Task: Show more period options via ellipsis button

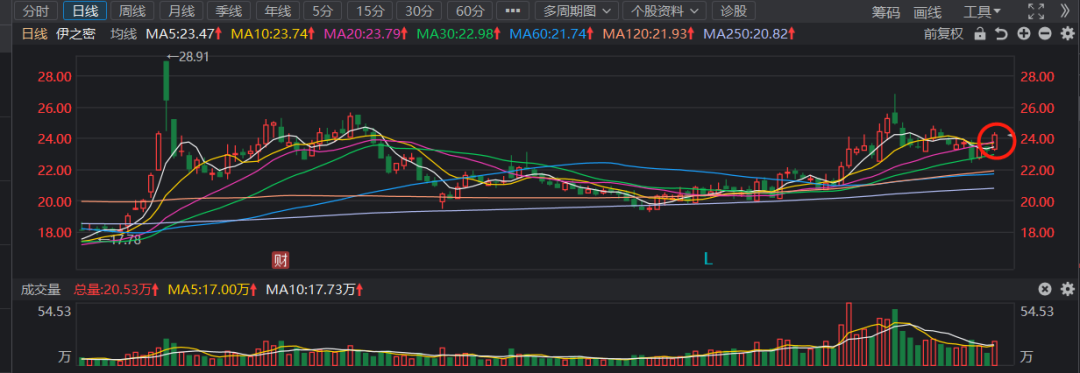Action: click(x=512, y=11)
